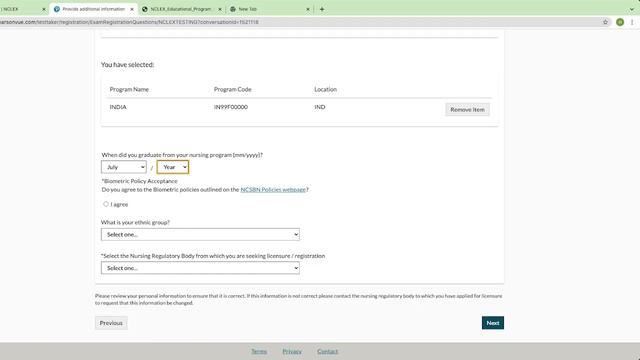The height and width of the screenshot is (360, 640).
Task: Click the 'Biometric Policy Acceptance' label
Action: (x=140, y=181)
